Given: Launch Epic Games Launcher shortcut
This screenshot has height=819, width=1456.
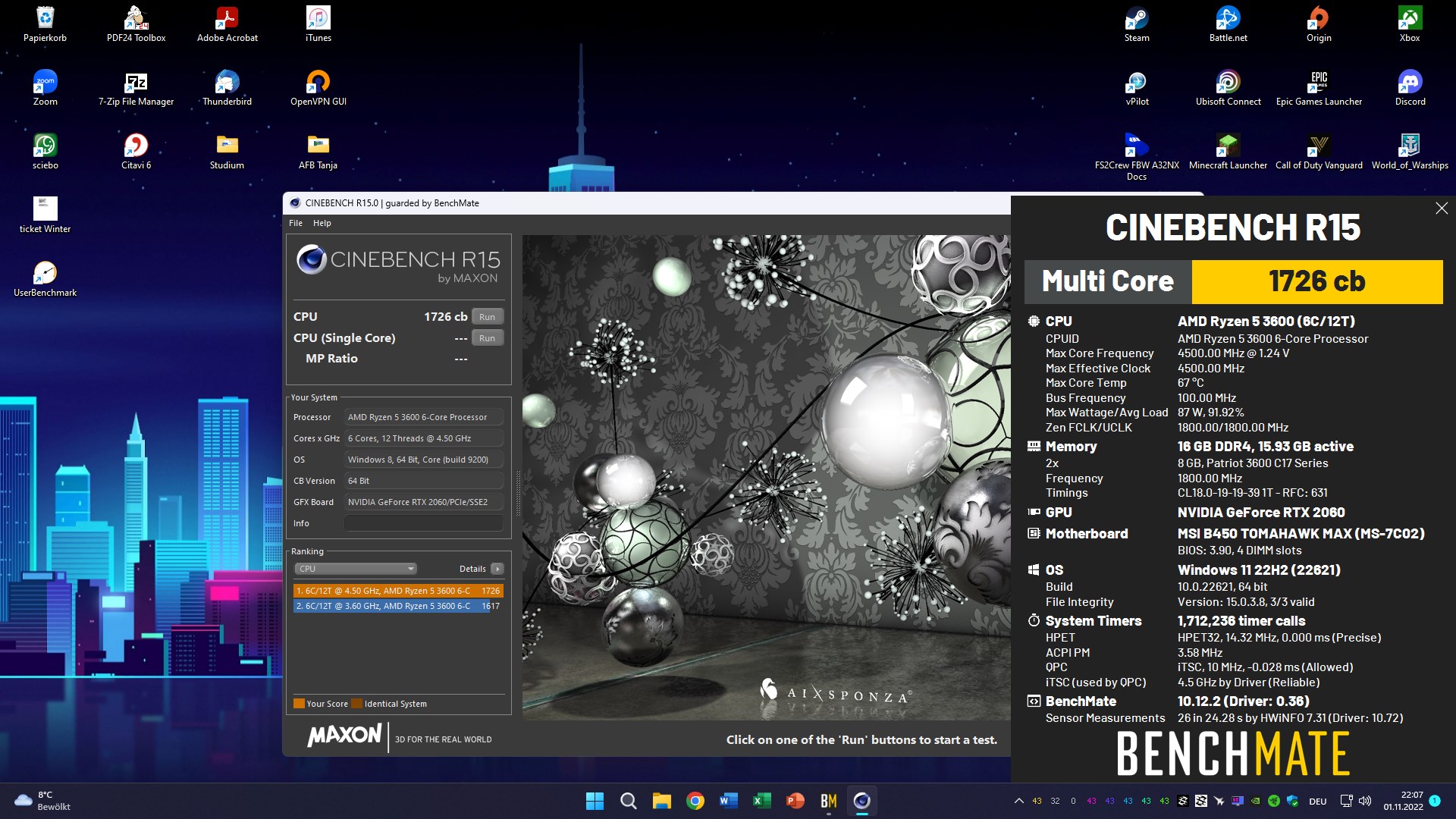Looking at the screenshot, I should (1319, 87).
